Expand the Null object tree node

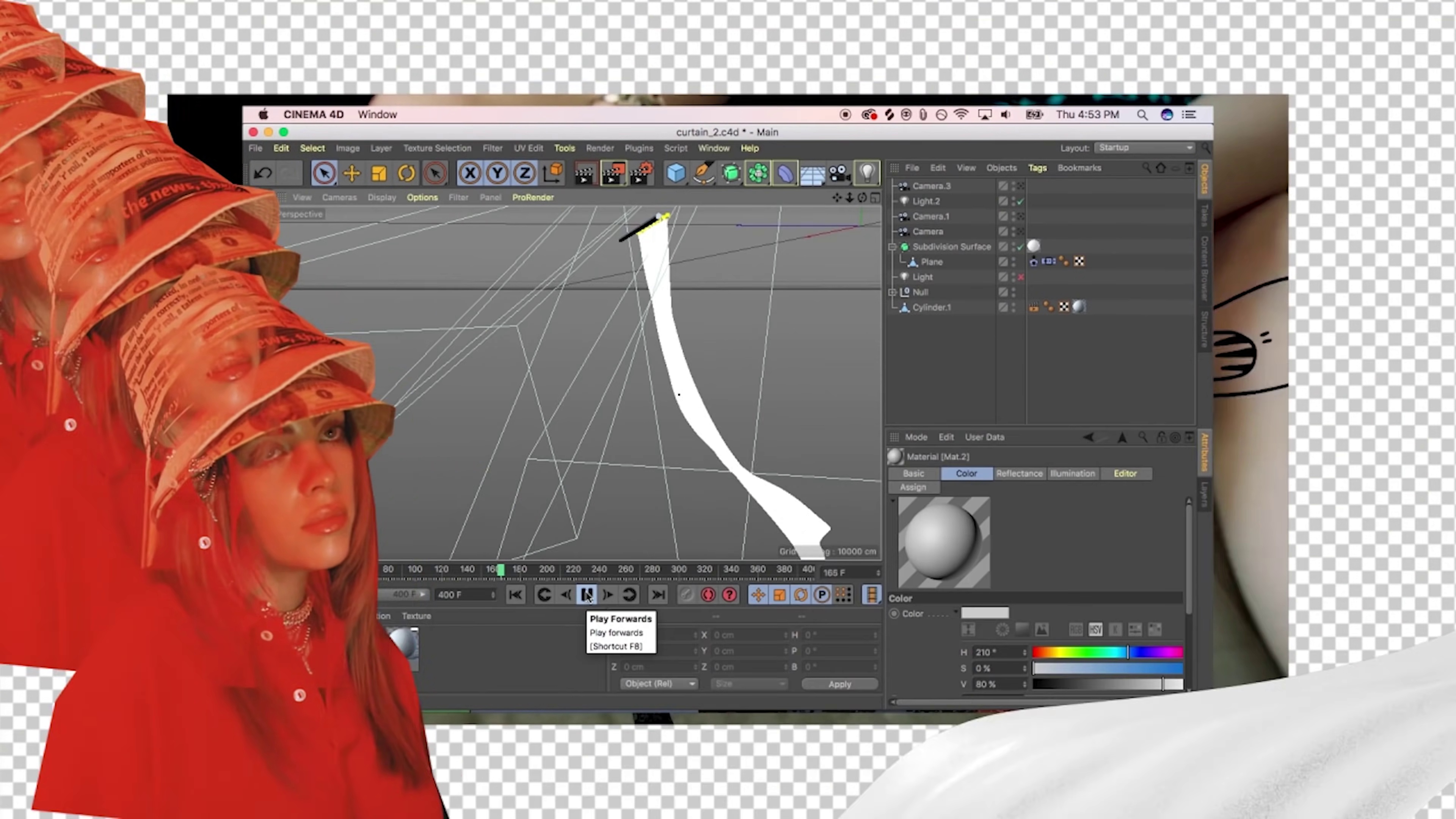coord(893,292)
